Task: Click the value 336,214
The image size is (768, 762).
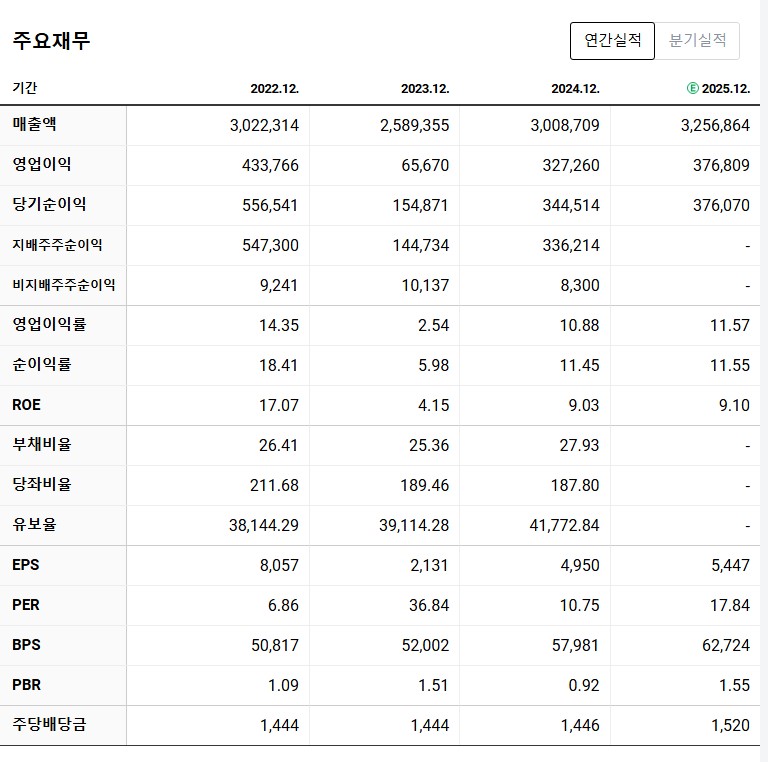Action: (571, 245)
